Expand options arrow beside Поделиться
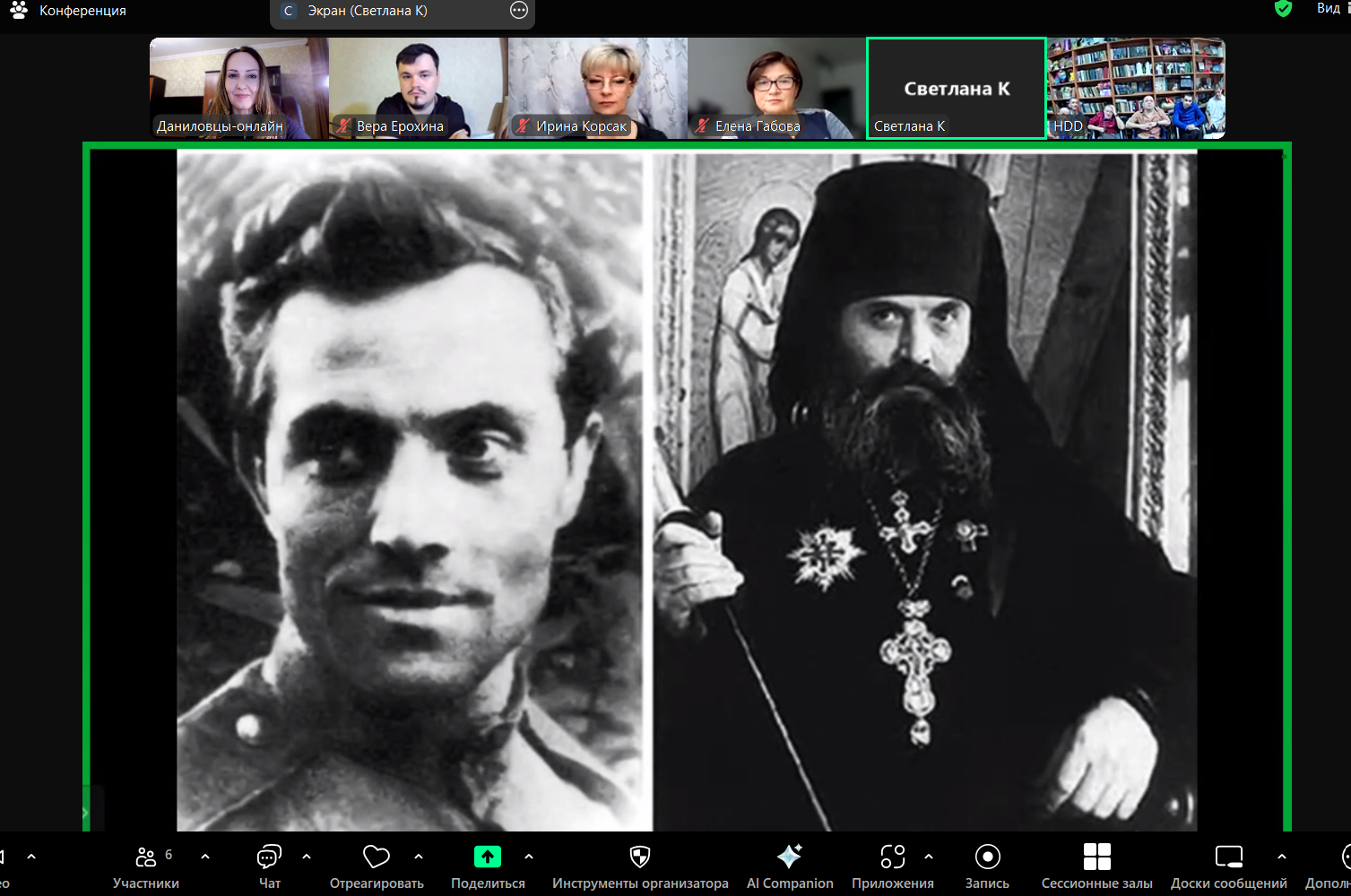The image size is (1351, 896). point(529,857)
